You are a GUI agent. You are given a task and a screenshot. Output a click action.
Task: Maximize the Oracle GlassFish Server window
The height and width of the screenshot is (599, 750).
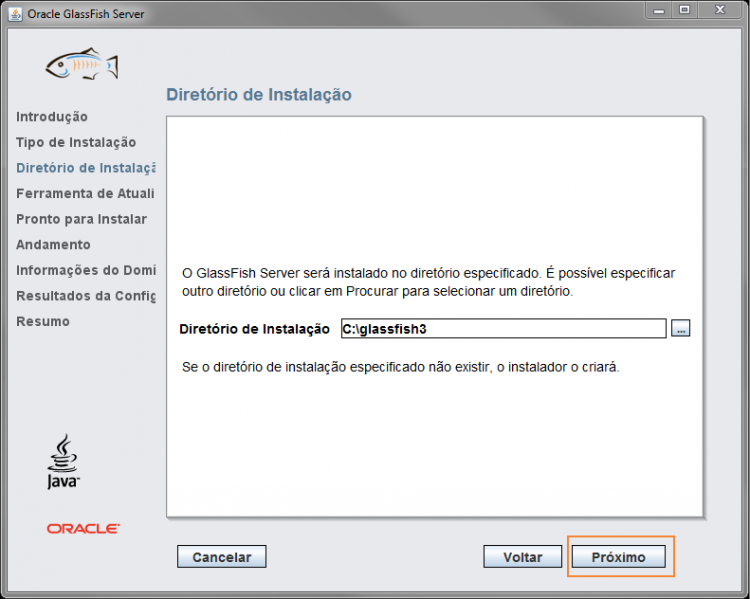(684, 10)
